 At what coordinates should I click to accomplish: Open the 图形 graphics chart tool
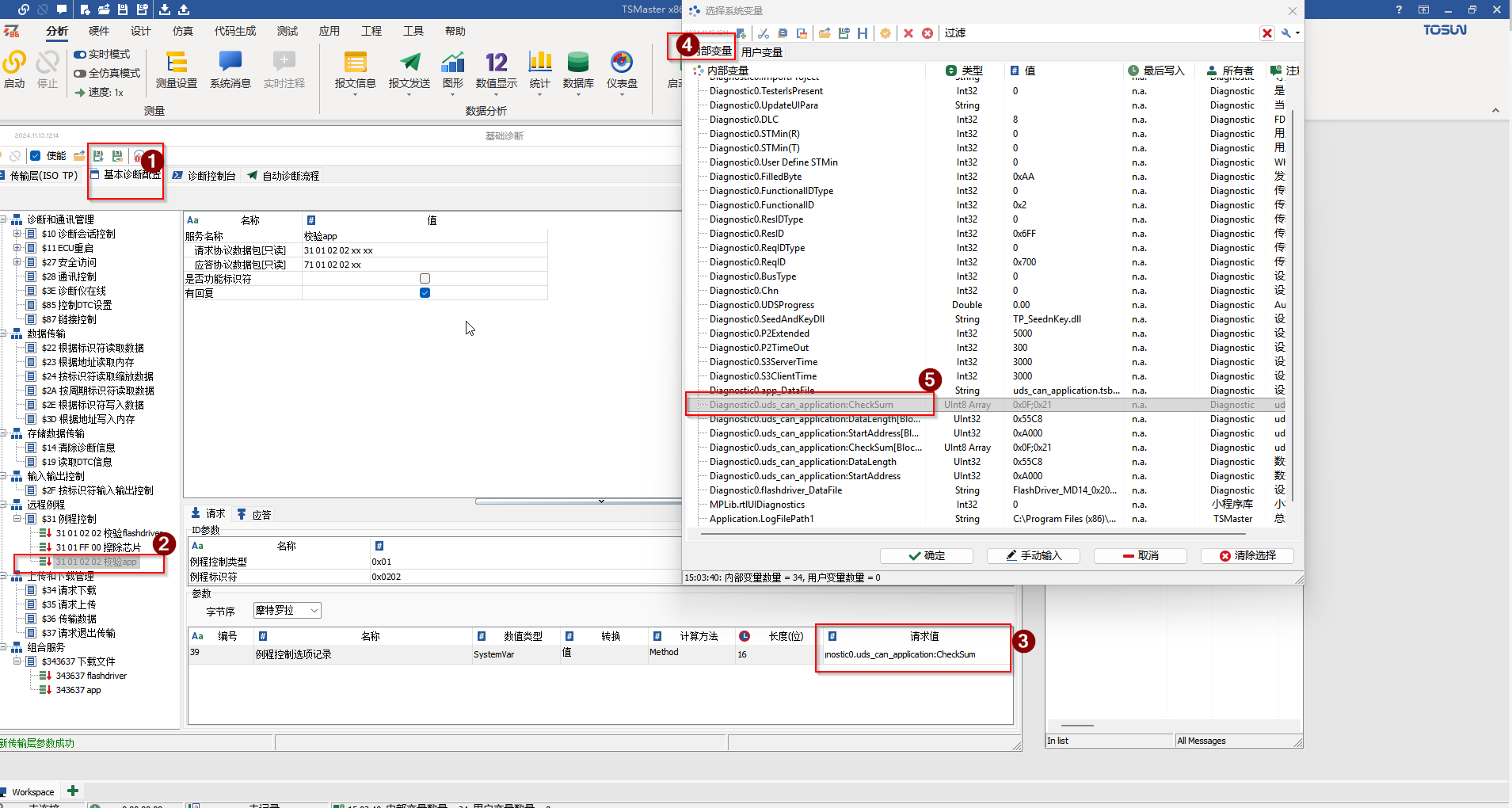(452, 70)
